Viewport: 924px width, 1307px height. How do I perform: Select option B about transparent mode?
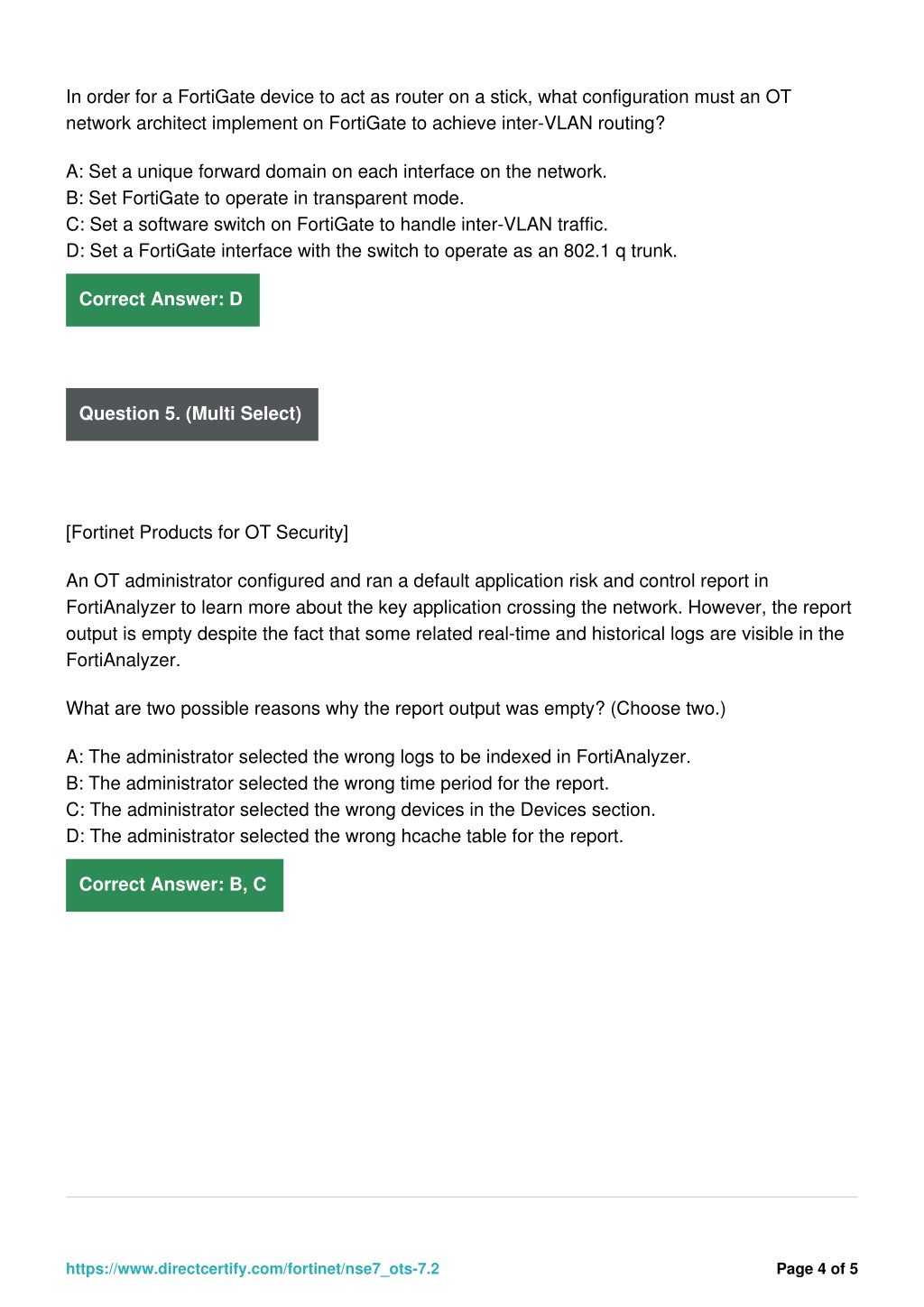point(265,198)
